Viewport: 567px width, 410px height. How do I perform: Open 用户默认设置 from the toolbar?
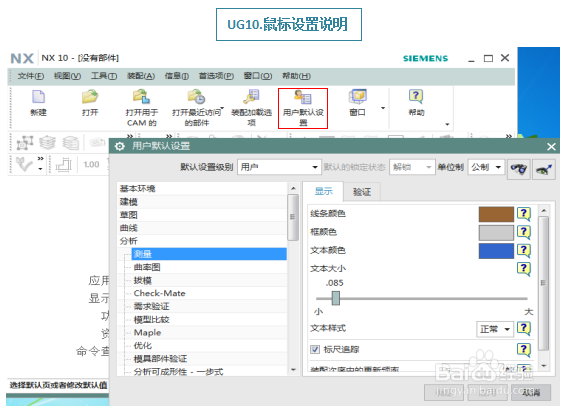tap(303, 108)
